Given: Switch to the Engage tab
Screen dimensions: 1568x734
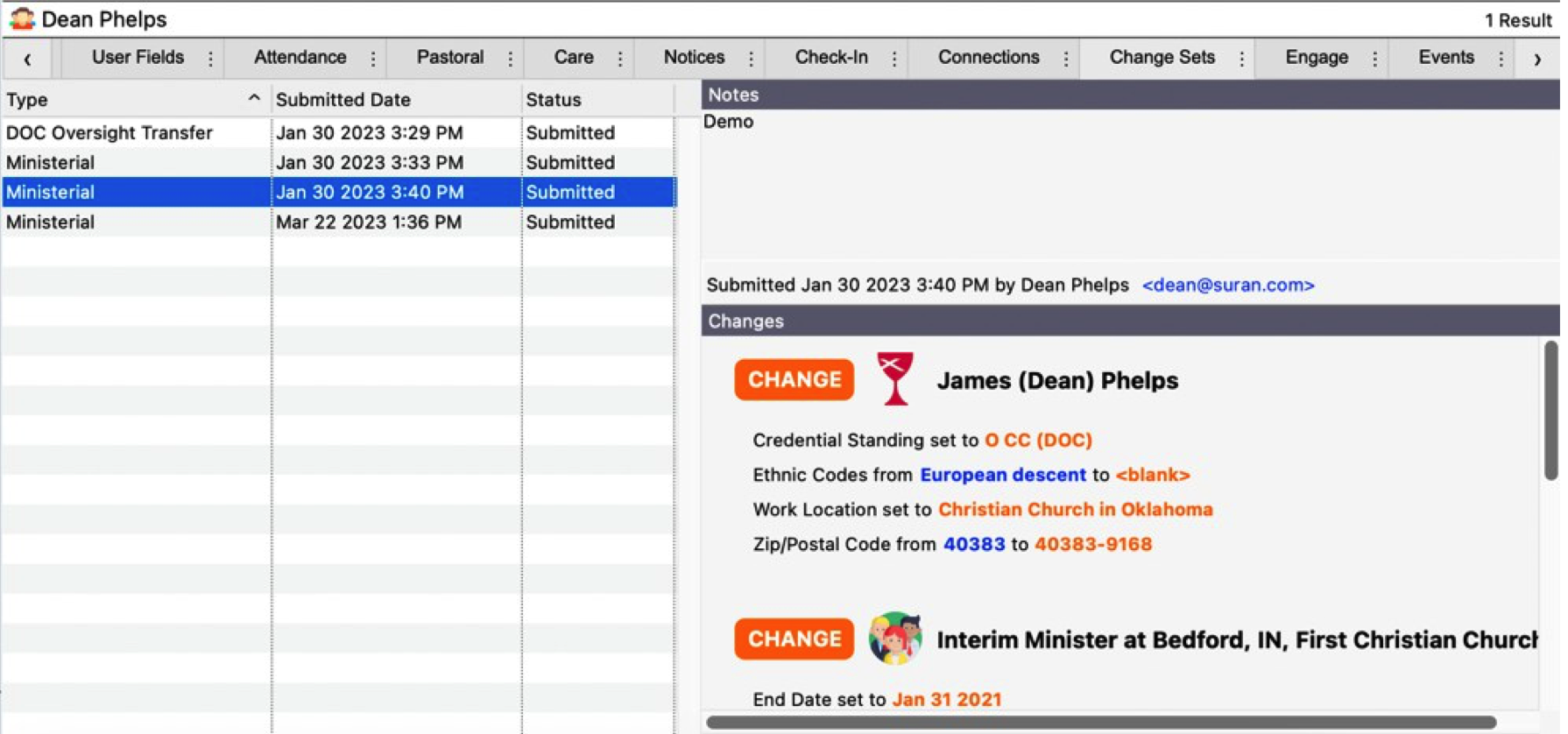Looking at the screenshot, I should click(x=1316, y=58).
